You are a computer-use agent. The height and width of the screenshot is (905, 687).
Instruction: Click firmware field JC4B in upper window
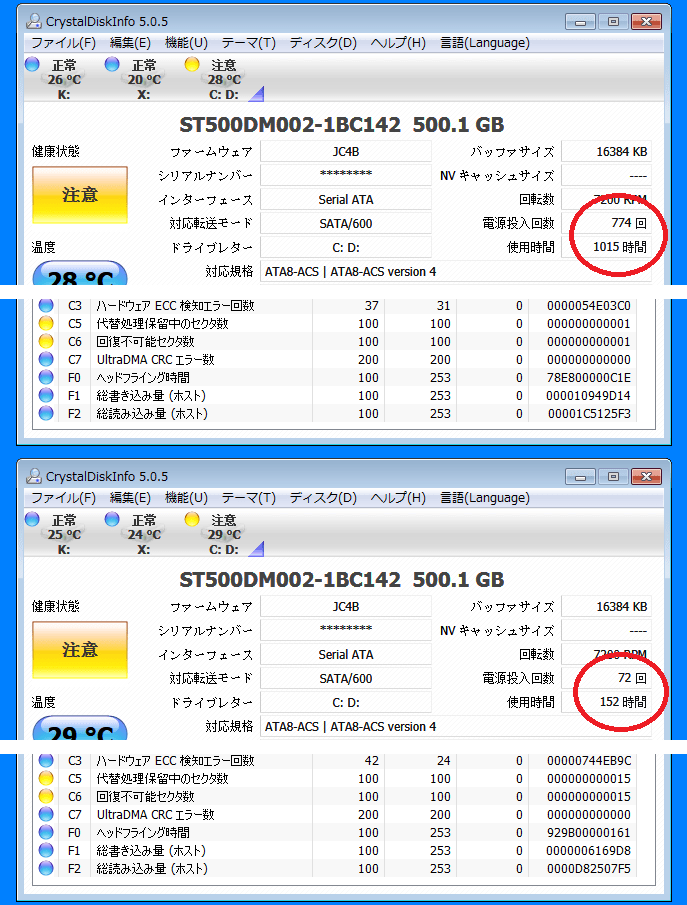pos(346,152)
